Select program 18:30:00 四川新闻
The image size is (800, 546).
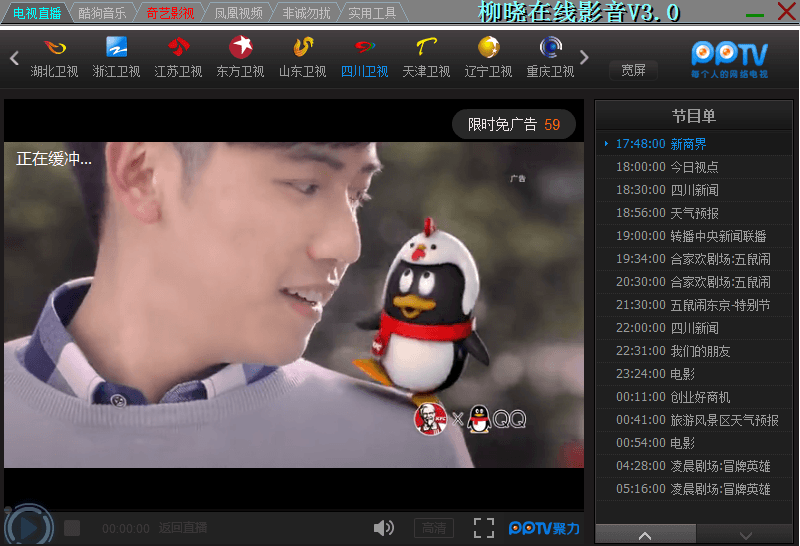(x=694, y=190)
